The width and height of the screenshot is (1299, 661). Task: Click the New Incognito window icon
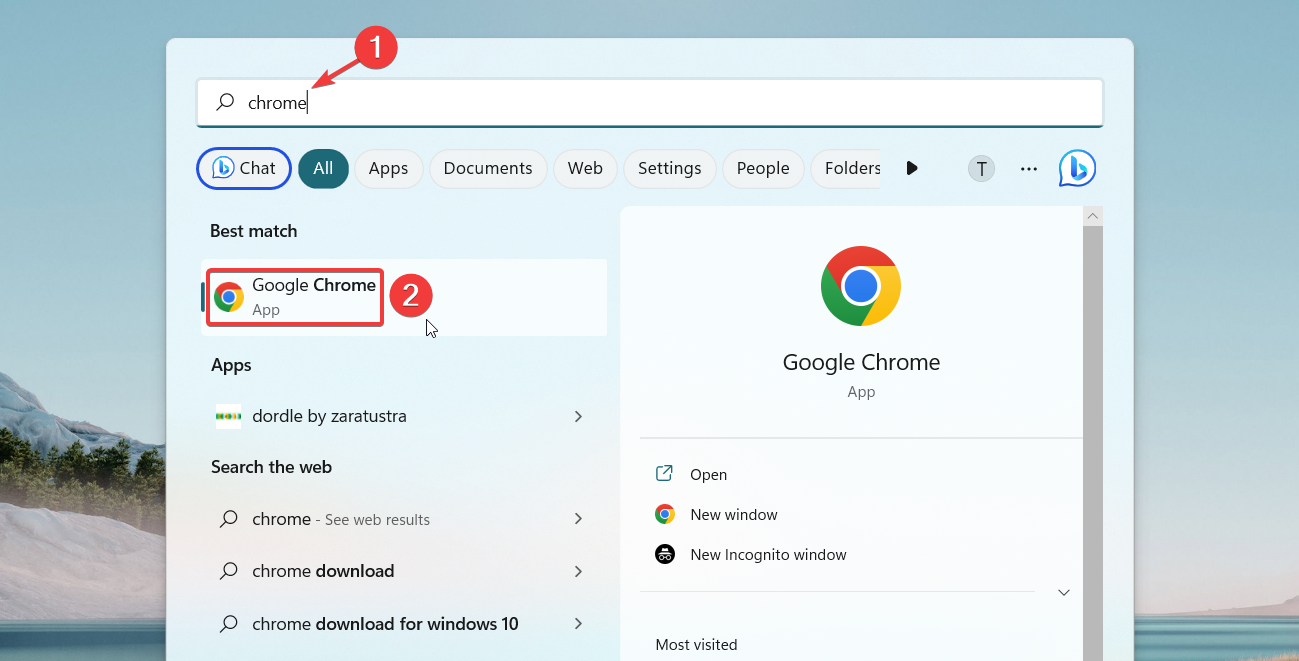pyautogui.click(x=665, y=554)
